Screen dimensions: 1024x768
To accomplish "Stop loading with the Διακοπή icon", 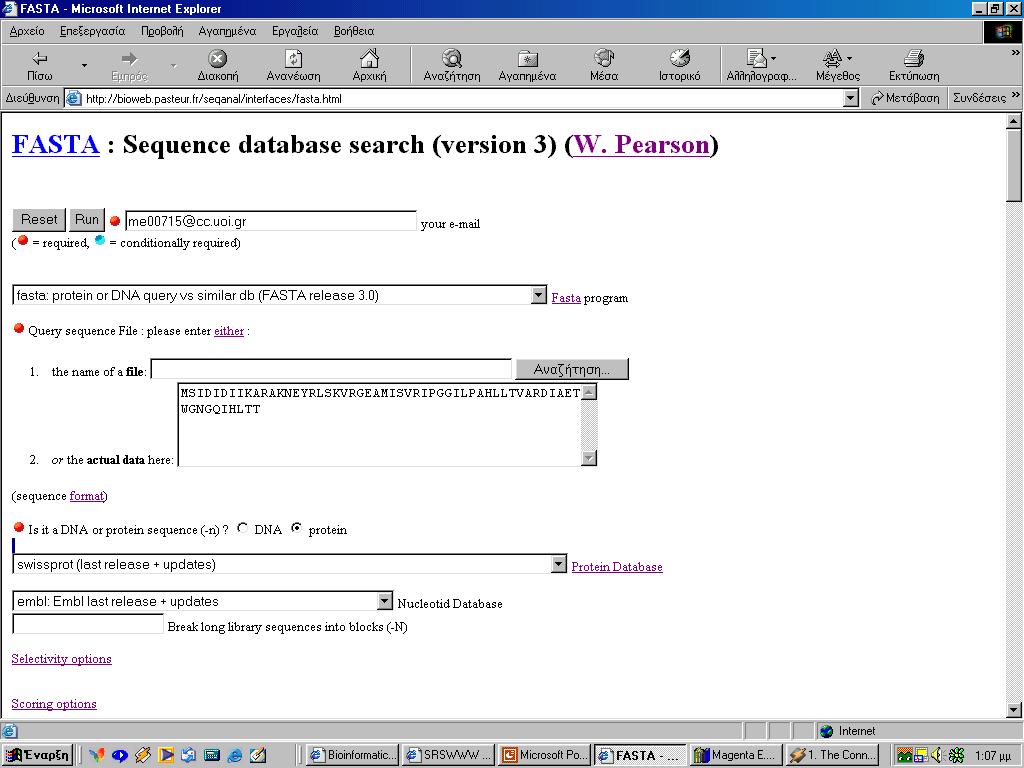I will [x=217, y=66].
